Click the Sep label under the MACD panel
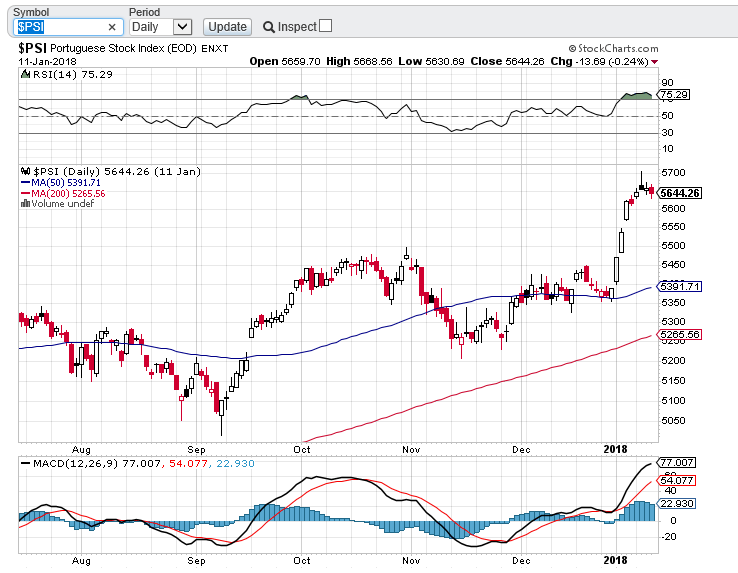 pos(196,561)
